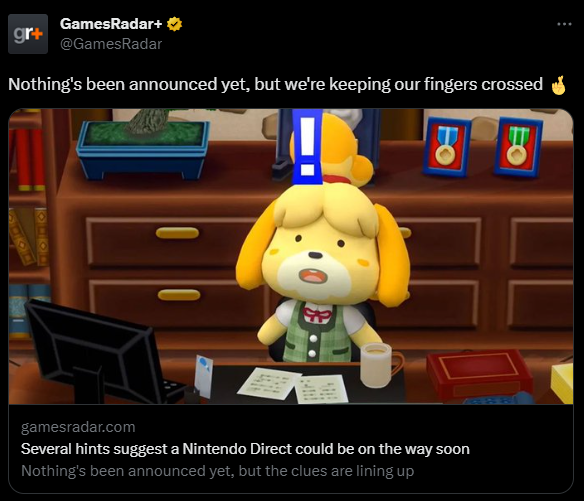Click the blue ribbon medal frame

coord(446,147)
